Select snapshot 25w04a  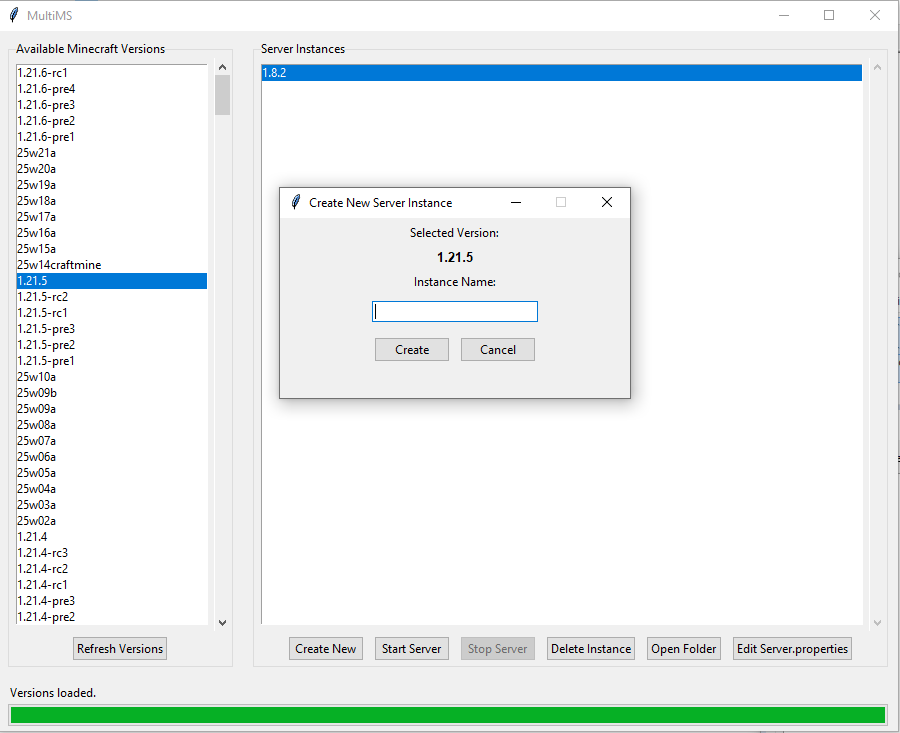tap(111, 489)
